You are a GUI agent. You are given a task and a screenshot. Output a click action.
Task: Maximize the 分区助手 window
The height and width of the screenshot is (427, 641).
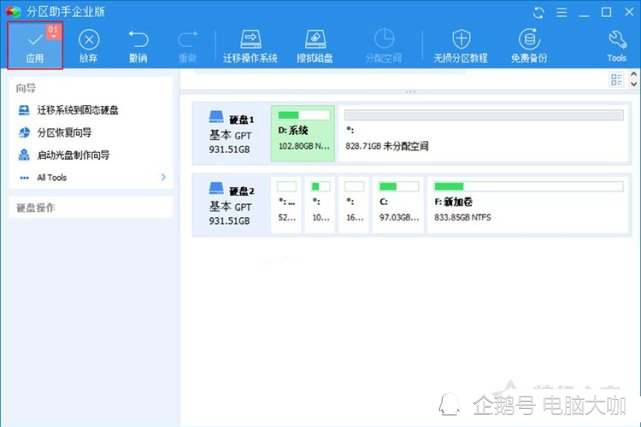607,12
